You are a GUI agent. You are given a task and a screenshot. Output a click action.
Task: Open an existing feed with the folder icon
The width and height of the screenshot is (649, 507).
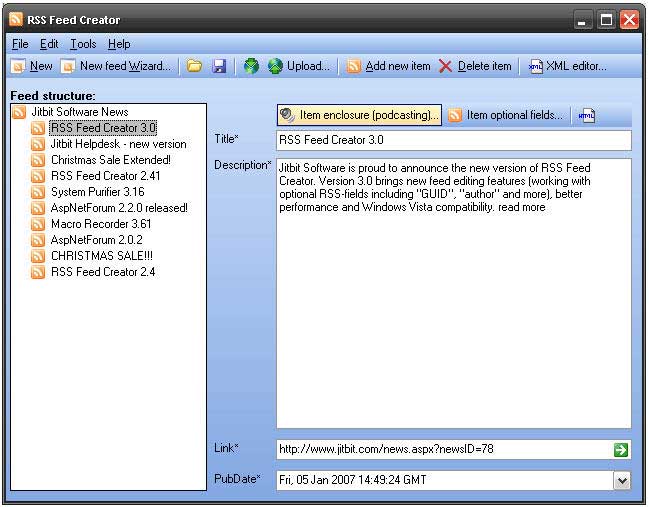pos(194,66)
